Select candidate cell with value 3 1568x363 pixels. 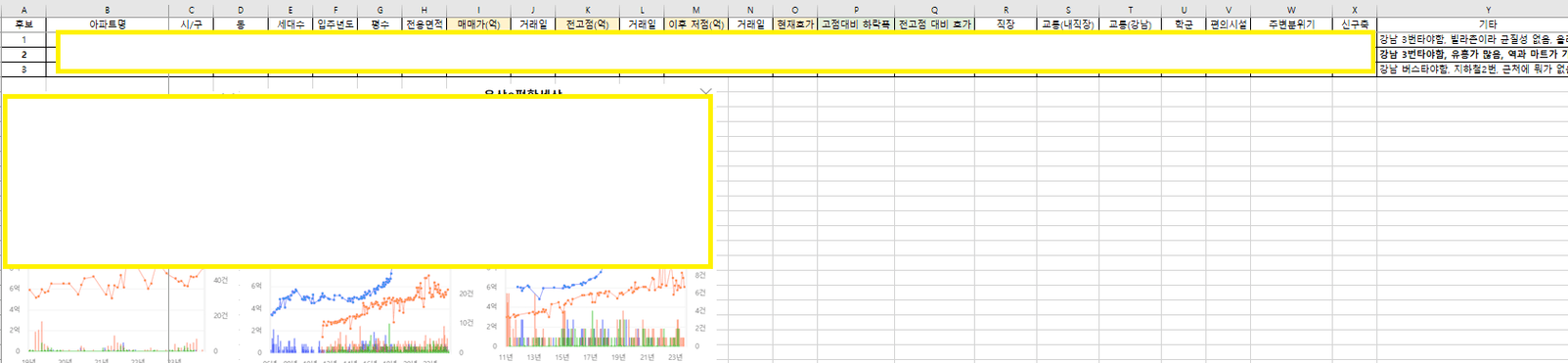[23, 69]
